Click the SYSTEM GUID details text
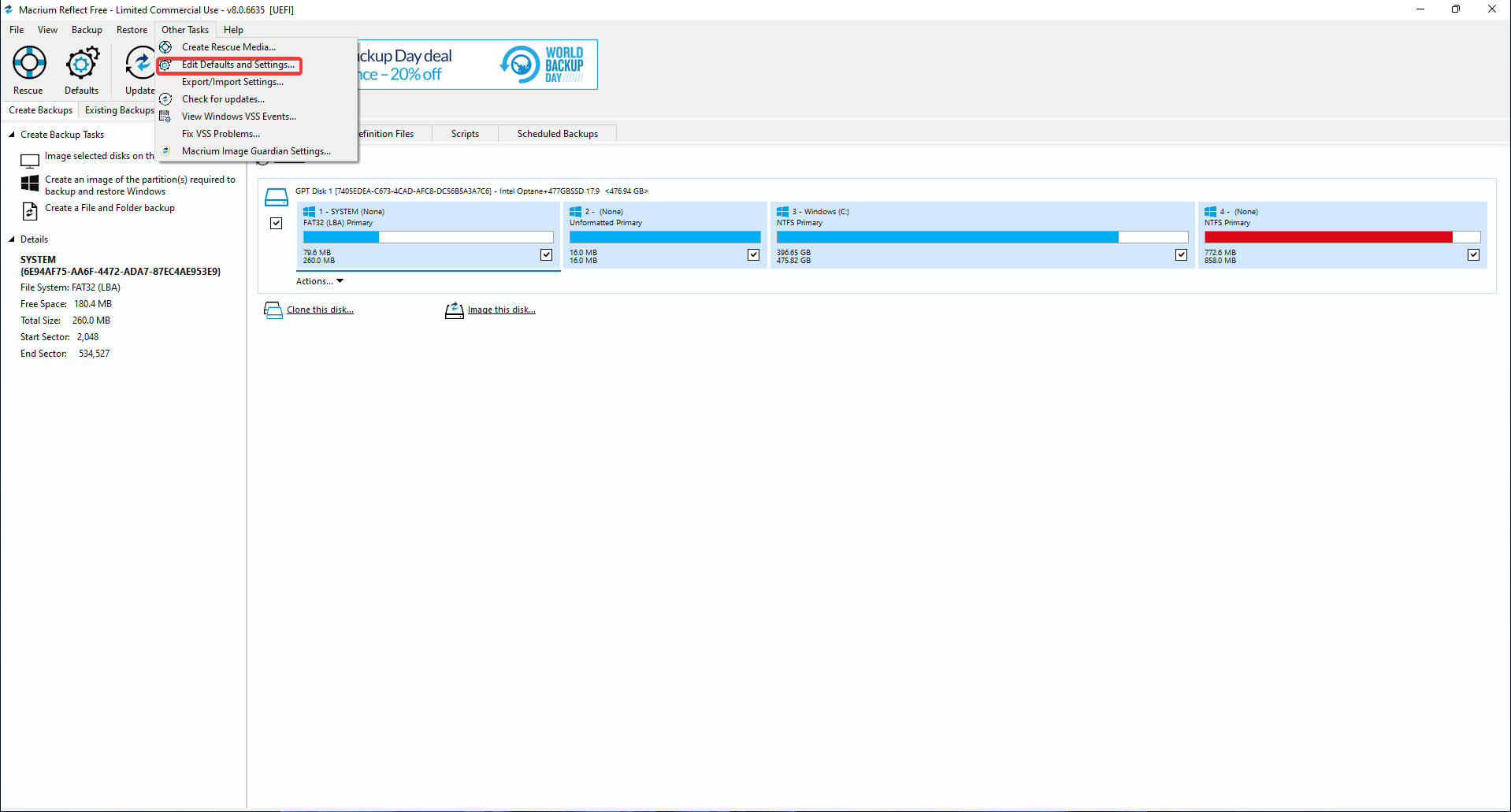 tap(121, 272)
